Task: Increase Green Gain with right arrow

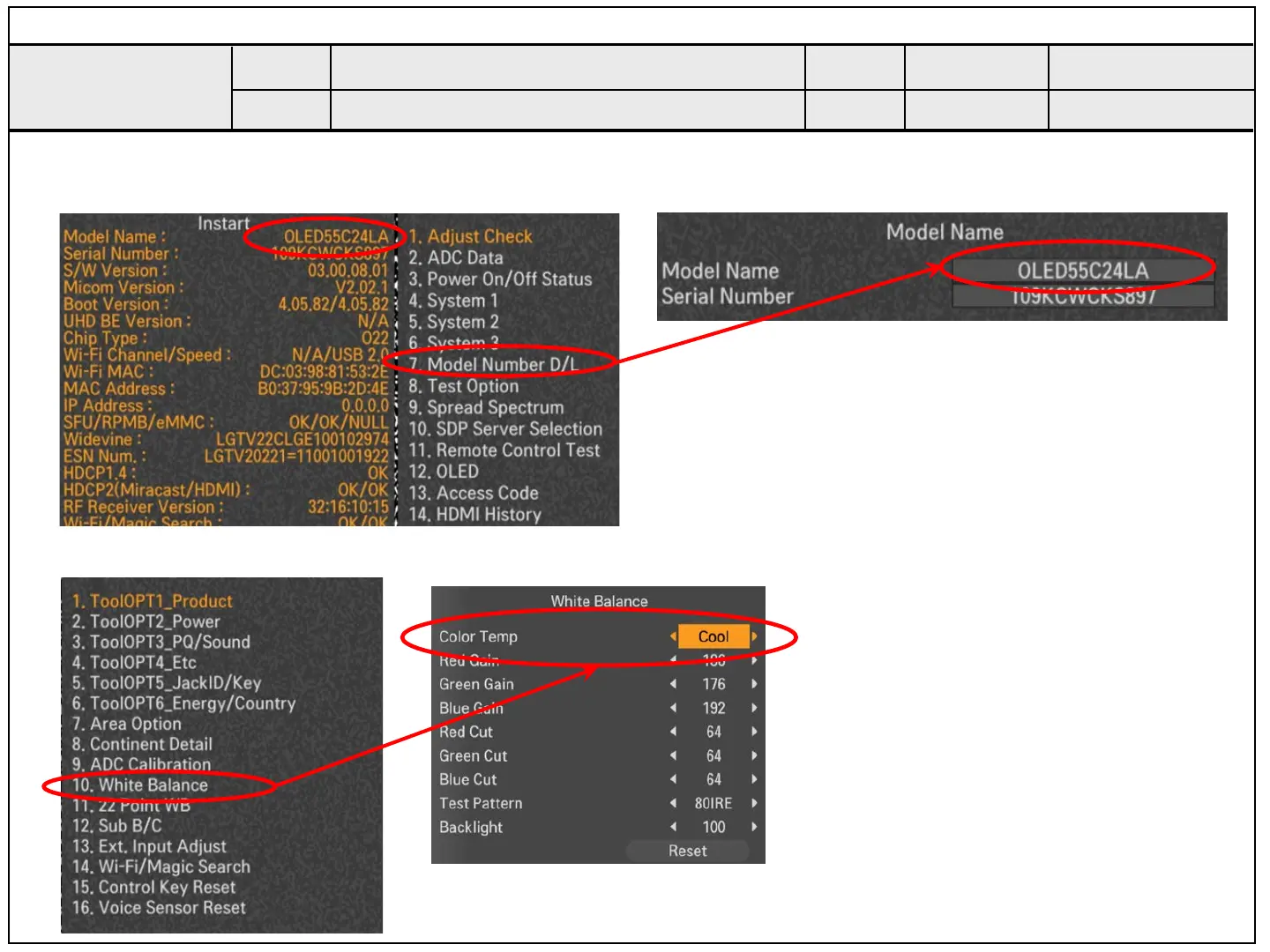Action: 754,684
